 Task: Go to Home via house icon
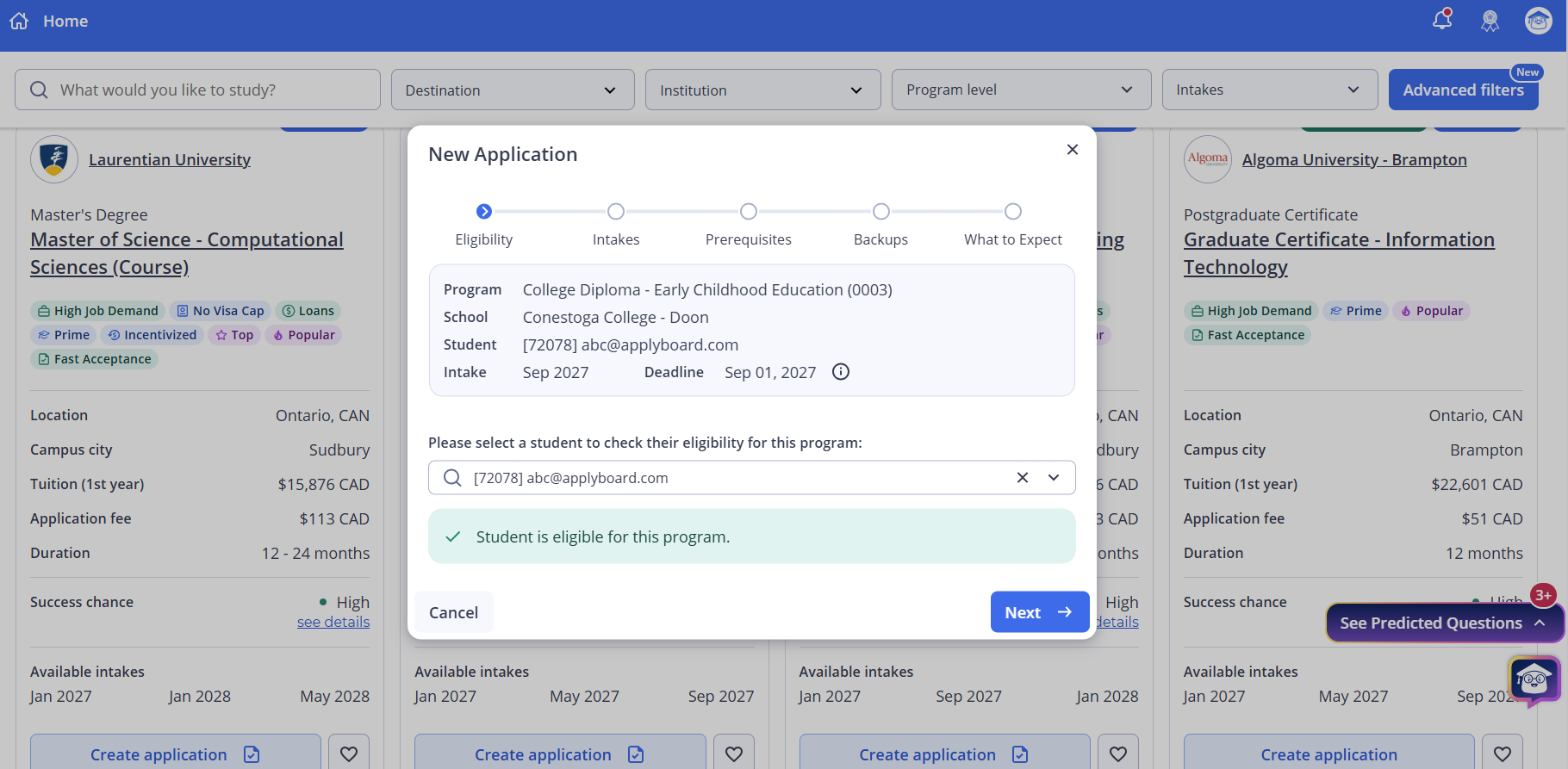pos(19,21)
